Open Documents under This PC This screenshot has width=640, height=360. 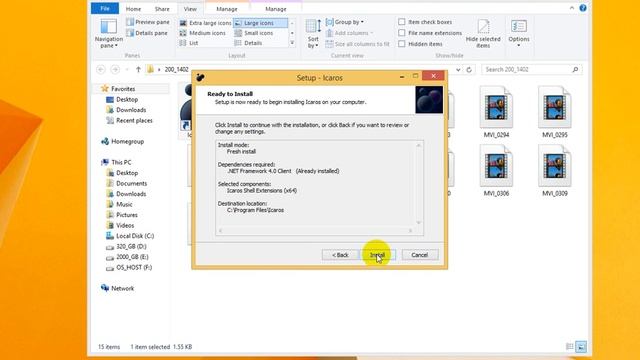pyautogui.click(x=131, y=183)
